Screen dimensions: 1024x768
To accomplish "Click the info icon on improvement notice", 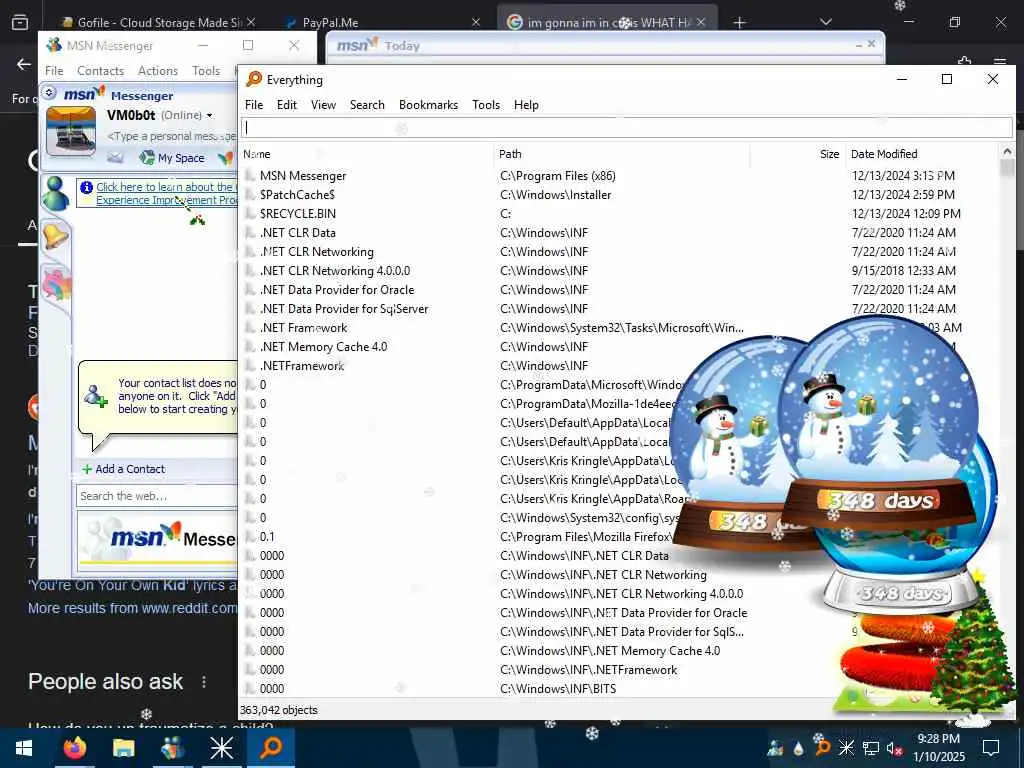I will (x=86, y=187).
